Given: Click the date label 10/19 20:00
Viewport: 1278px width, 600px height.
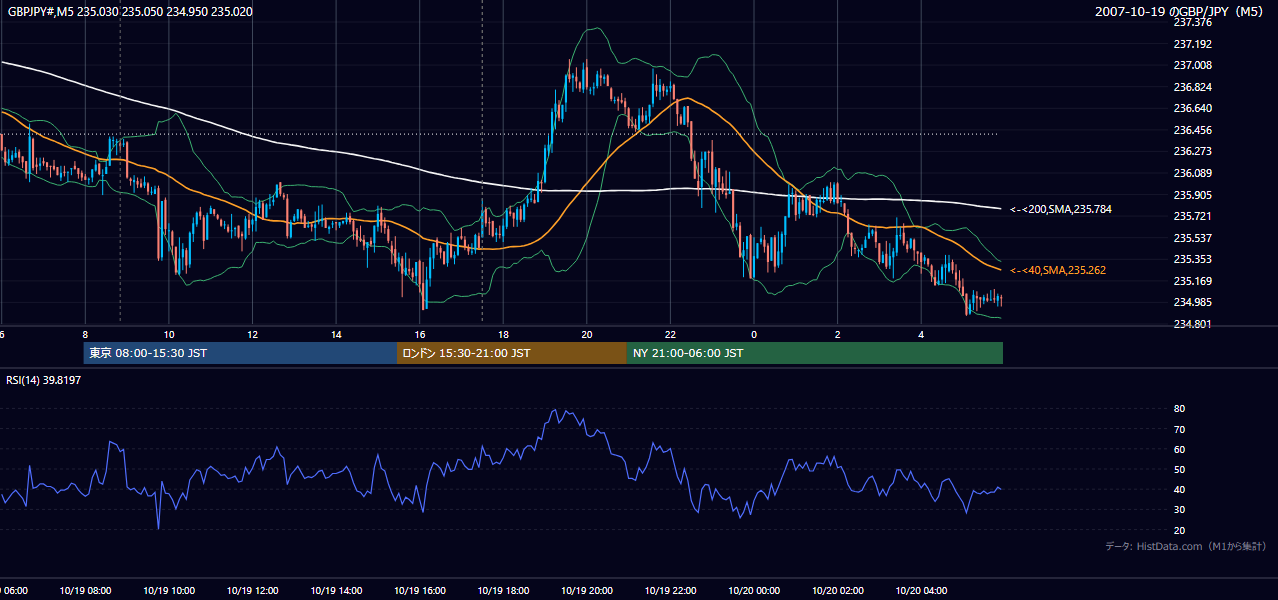Looking at the screenshot, I should (x=587, y=591).
